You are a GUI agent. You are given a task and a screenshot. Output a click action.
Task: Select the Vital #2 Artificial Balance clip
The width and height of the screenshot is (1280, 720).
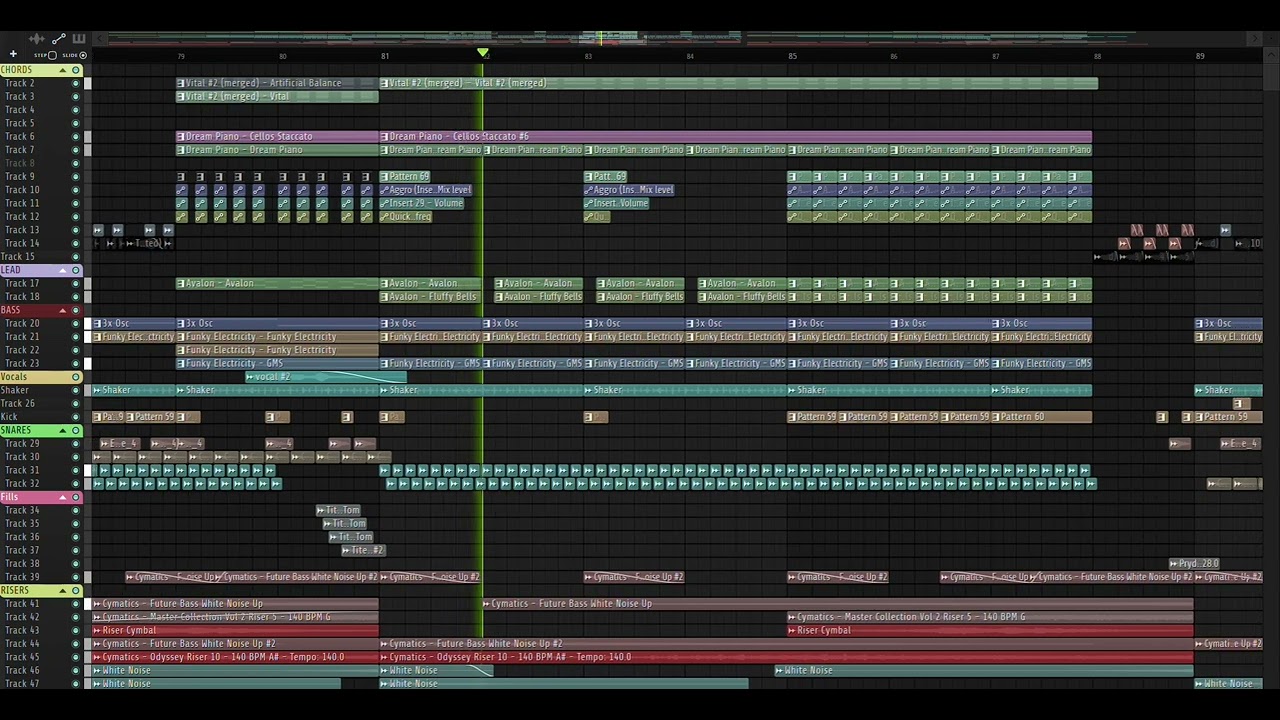pos(278,83)
